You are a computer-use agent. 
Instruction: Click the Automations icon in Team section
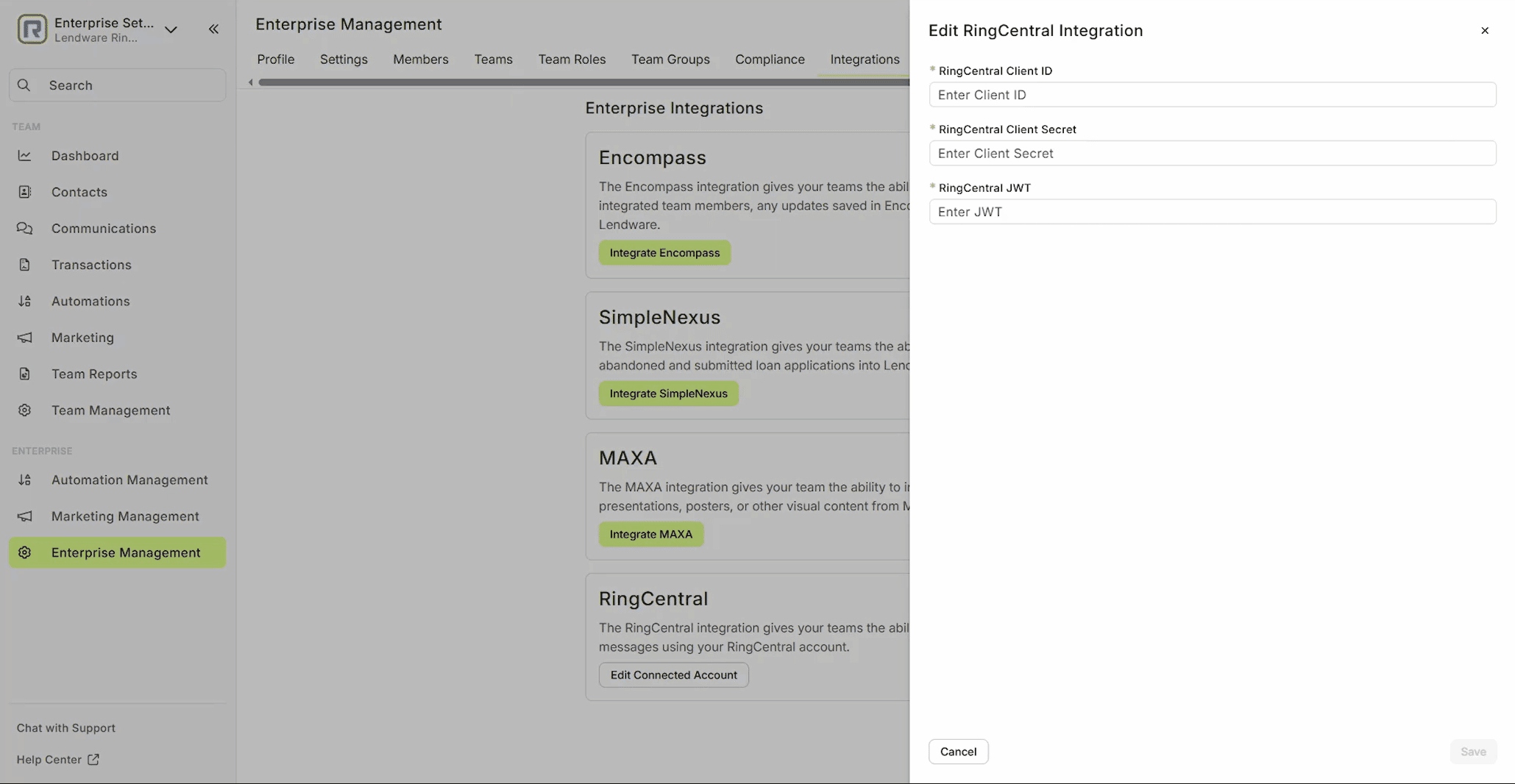pyautogui.click(x=25, y=302)
